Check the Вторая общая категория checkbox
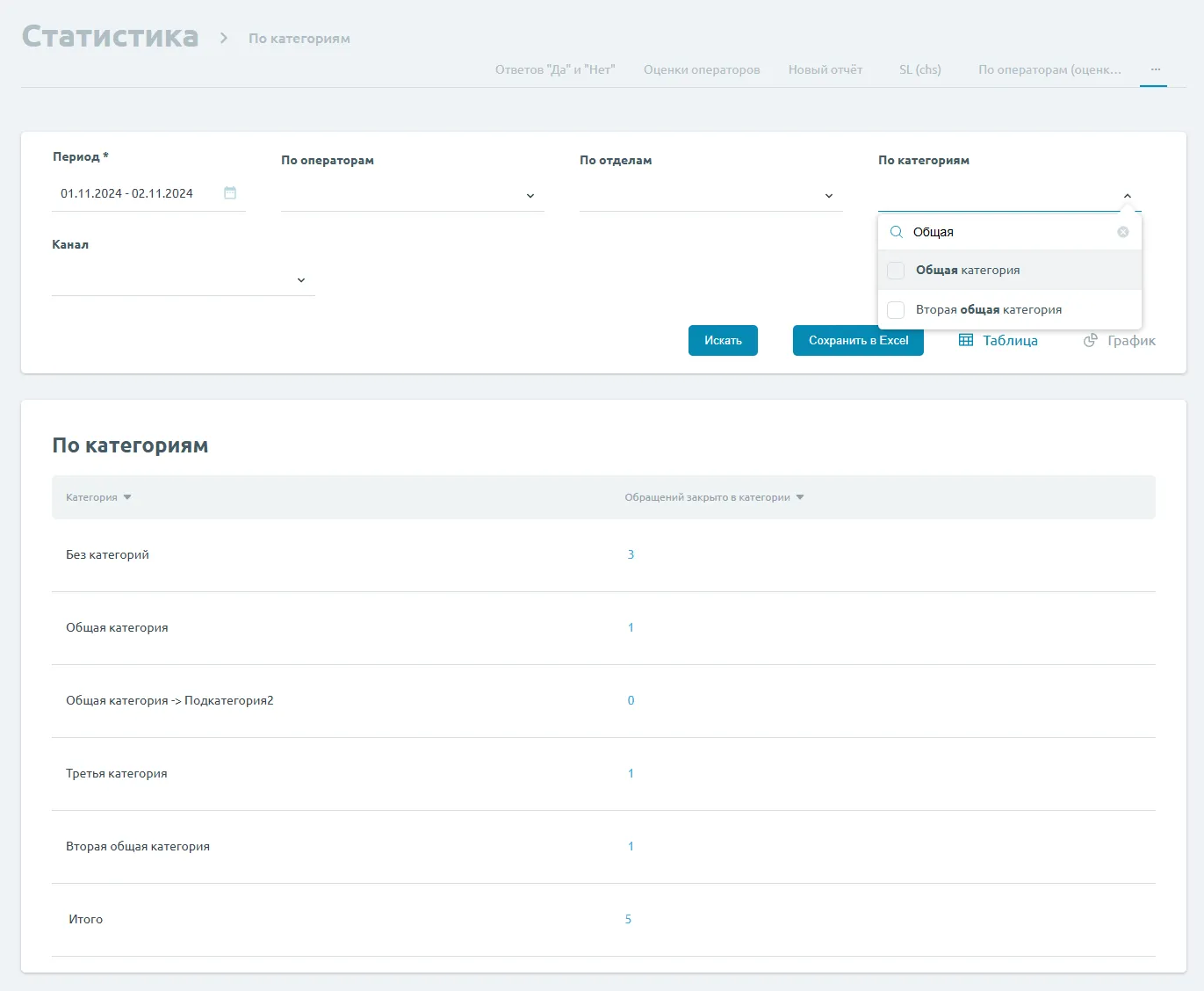The width and height of the screenshot is (1204, 991). (x=896, y=310)
